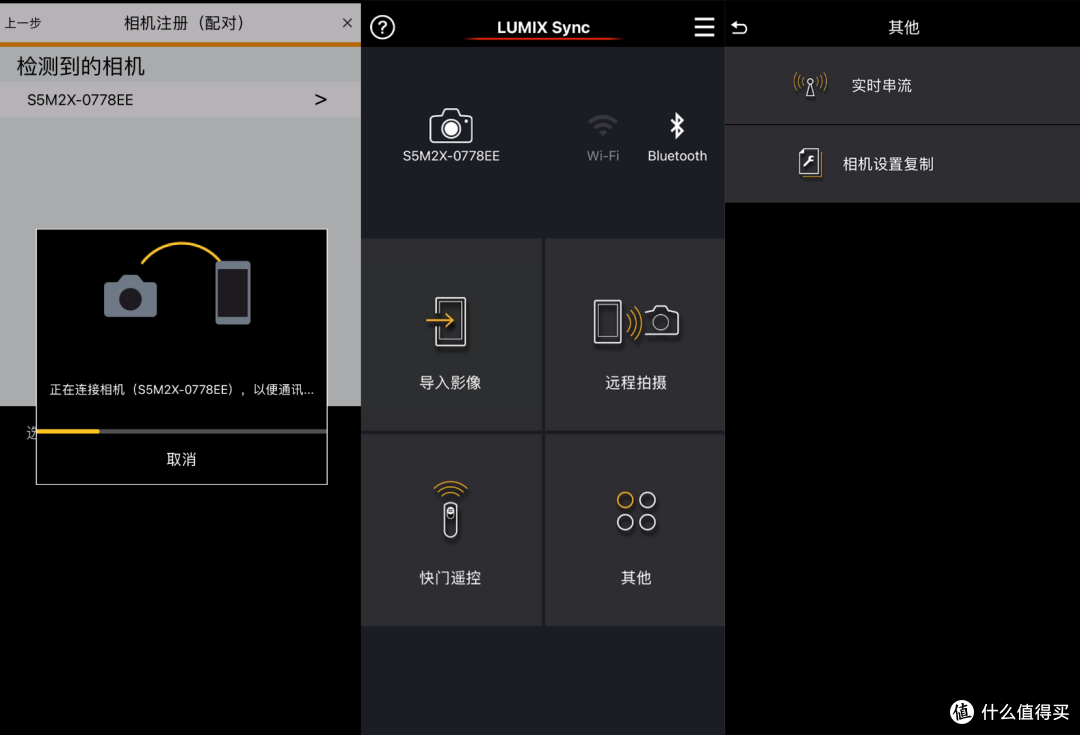The width and height of the screenshot is (1080, 735).
Task: Click the LUMIX Sync title
Action: click(543, 28)
